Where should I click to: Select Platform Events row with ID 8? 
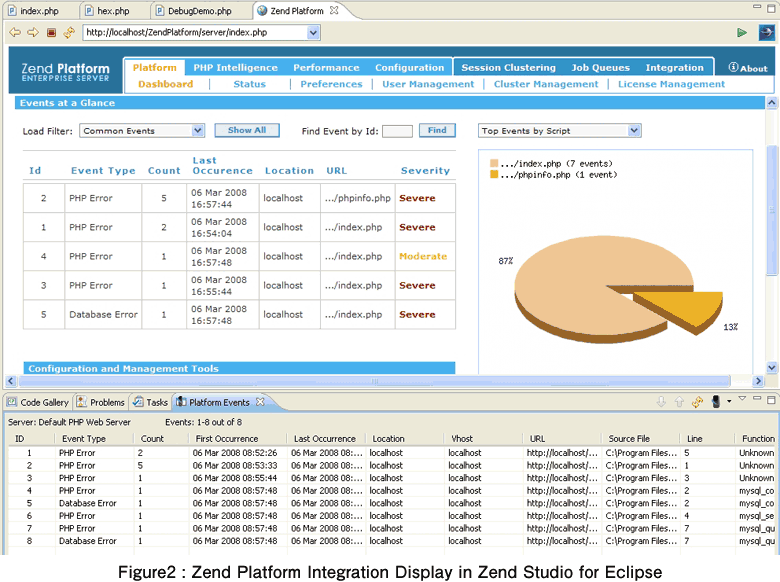click(x=391, y=541)
